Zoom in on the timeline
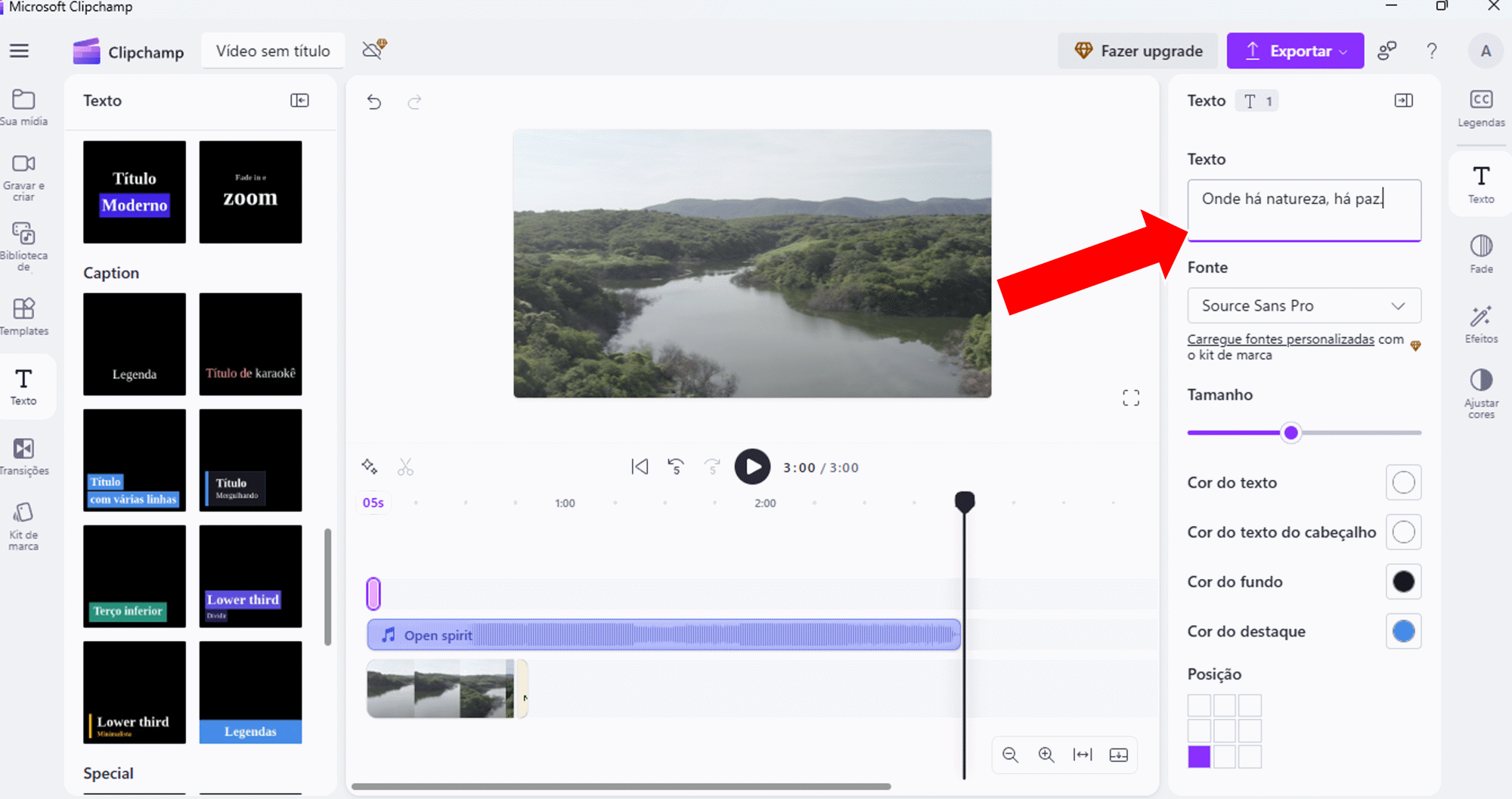 [1046, 754]
